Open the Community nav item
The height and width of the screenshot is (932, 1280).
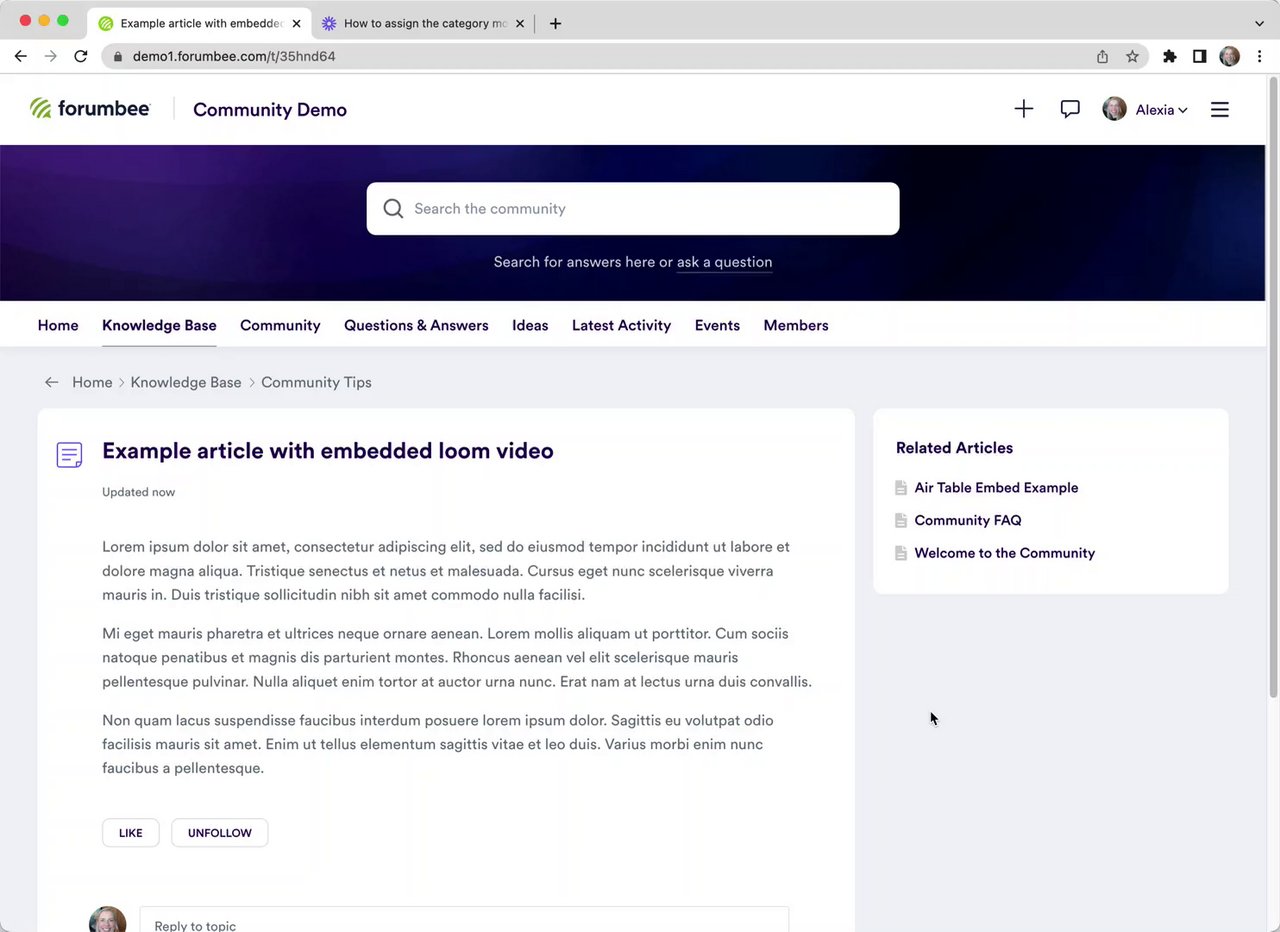coord(280,325)
